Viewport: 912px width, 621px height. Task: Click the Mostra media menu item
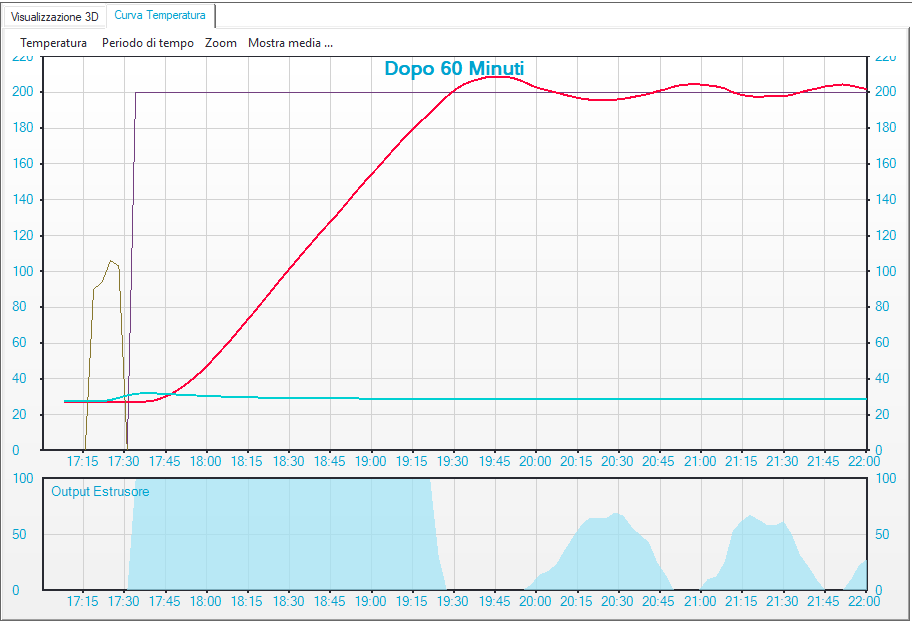point(291,43)
